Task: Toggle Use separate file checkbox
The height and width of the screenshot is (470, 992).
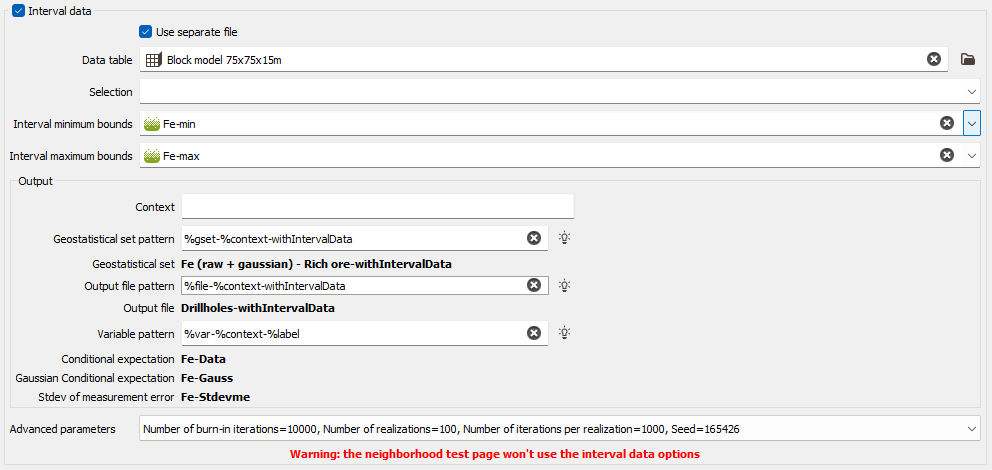Action: [146, 32]
